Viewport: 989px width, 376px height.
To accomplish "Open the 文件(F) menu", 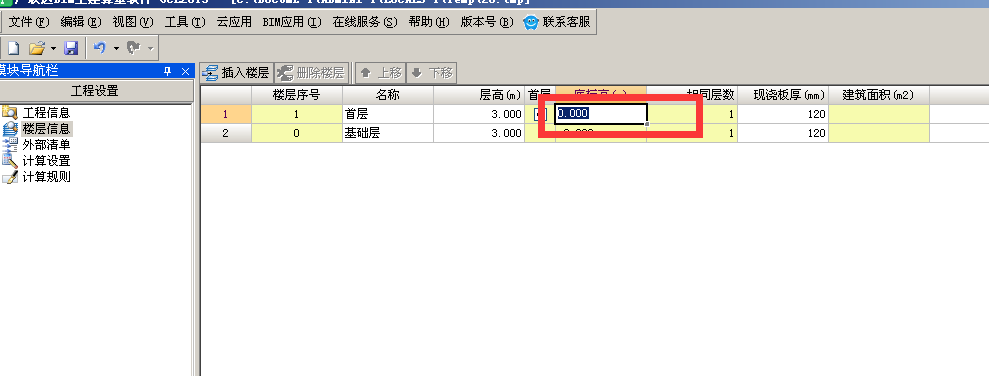I will click(29, 22).
